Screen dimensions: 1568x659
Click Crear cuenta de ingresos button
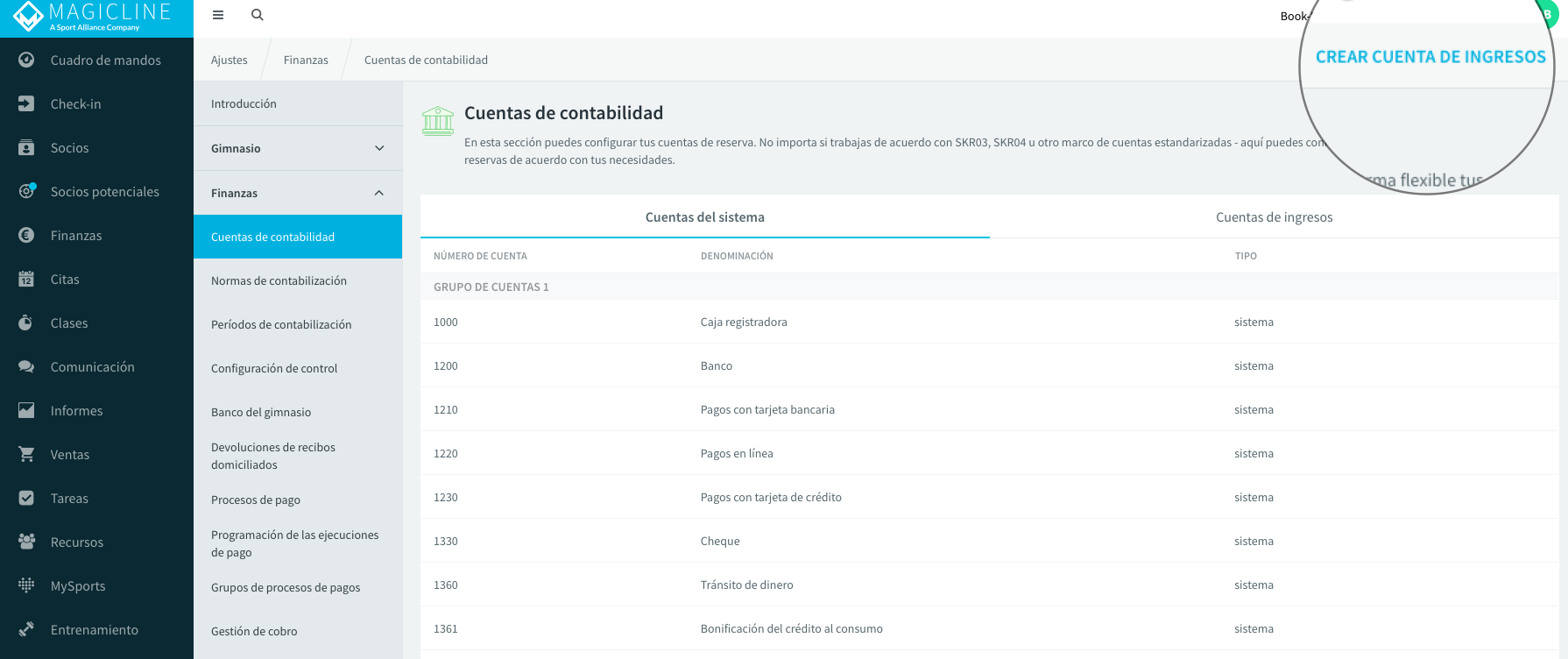(1430, 57)
